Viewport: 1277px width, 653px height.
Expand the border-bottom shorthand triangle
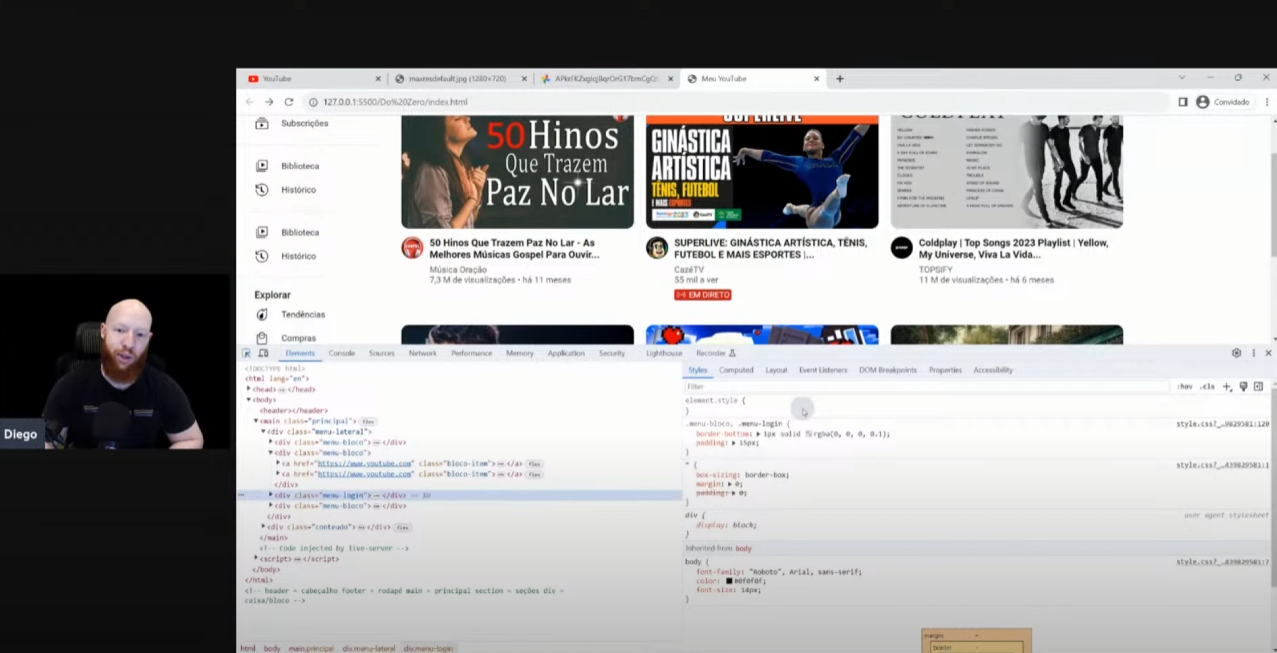click(x=758, y=434)
